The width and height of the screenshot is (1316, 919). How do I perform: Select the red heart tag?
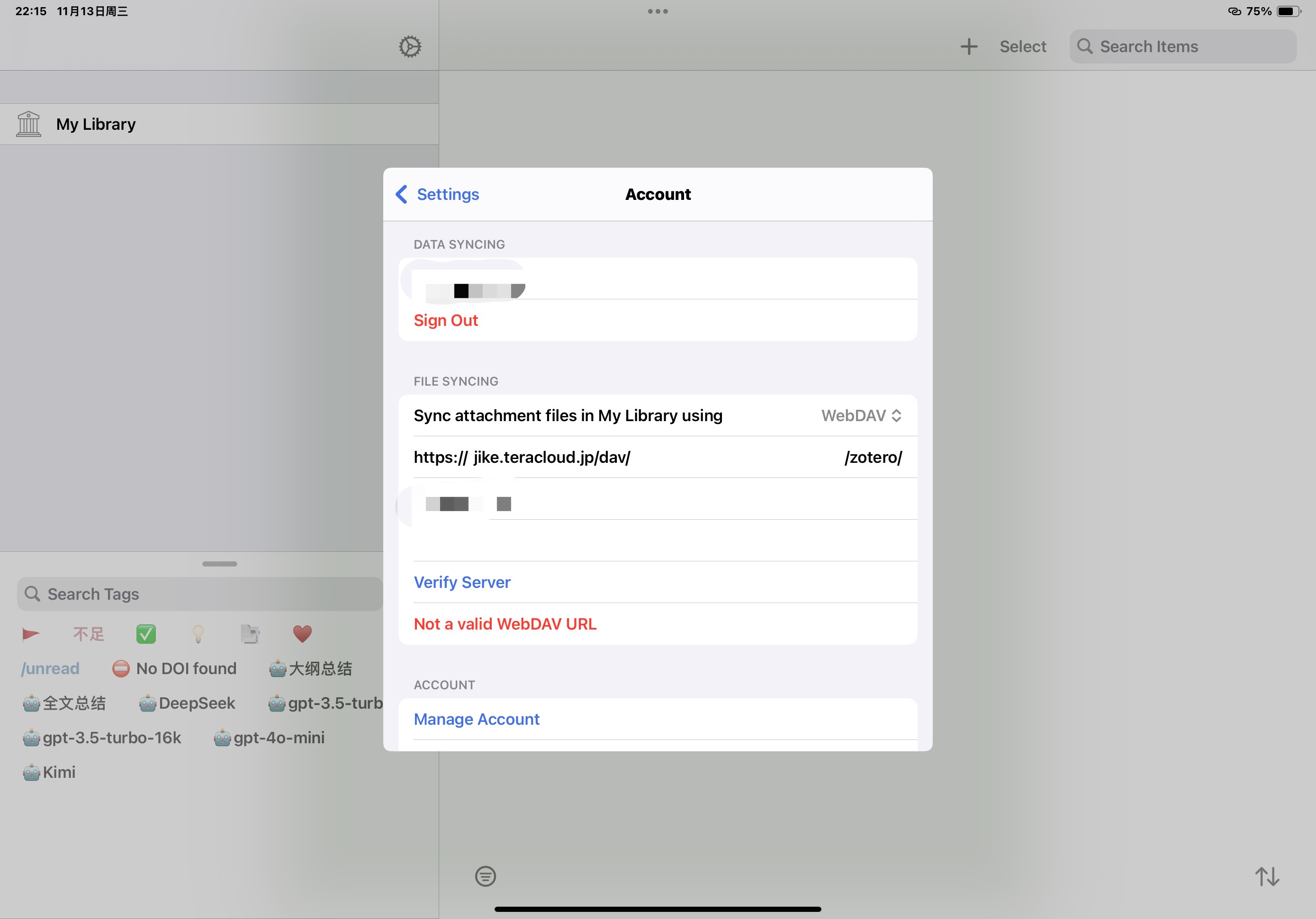coord(302,633)
